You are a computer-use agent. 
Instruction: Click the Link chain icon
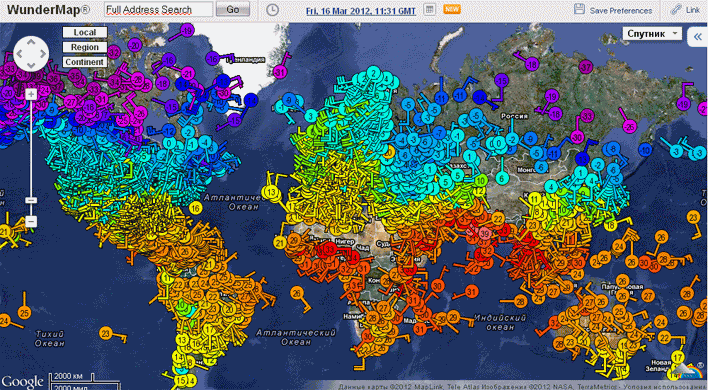click(676, 9)
